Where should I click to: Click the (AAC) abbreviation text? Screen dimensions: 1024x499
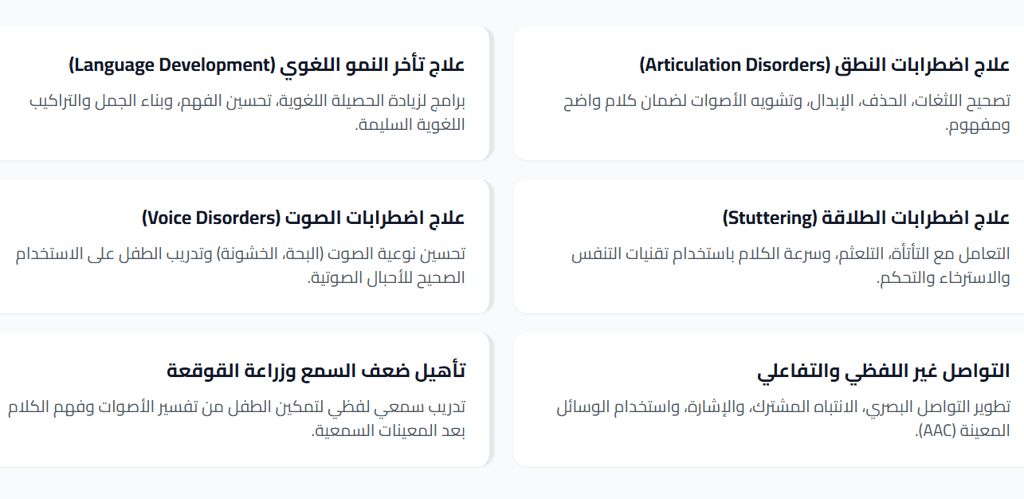click(936, 432)
